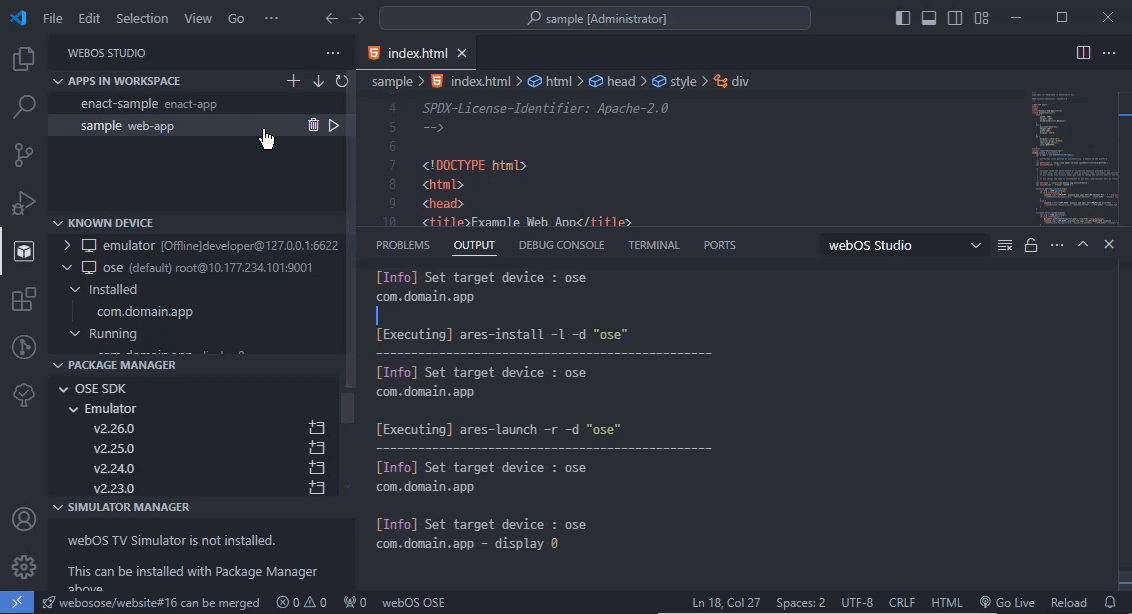Screen dimensions: 1132x614
Task: Delete the sample web-app with trash icon
Action: click(313, 125)
